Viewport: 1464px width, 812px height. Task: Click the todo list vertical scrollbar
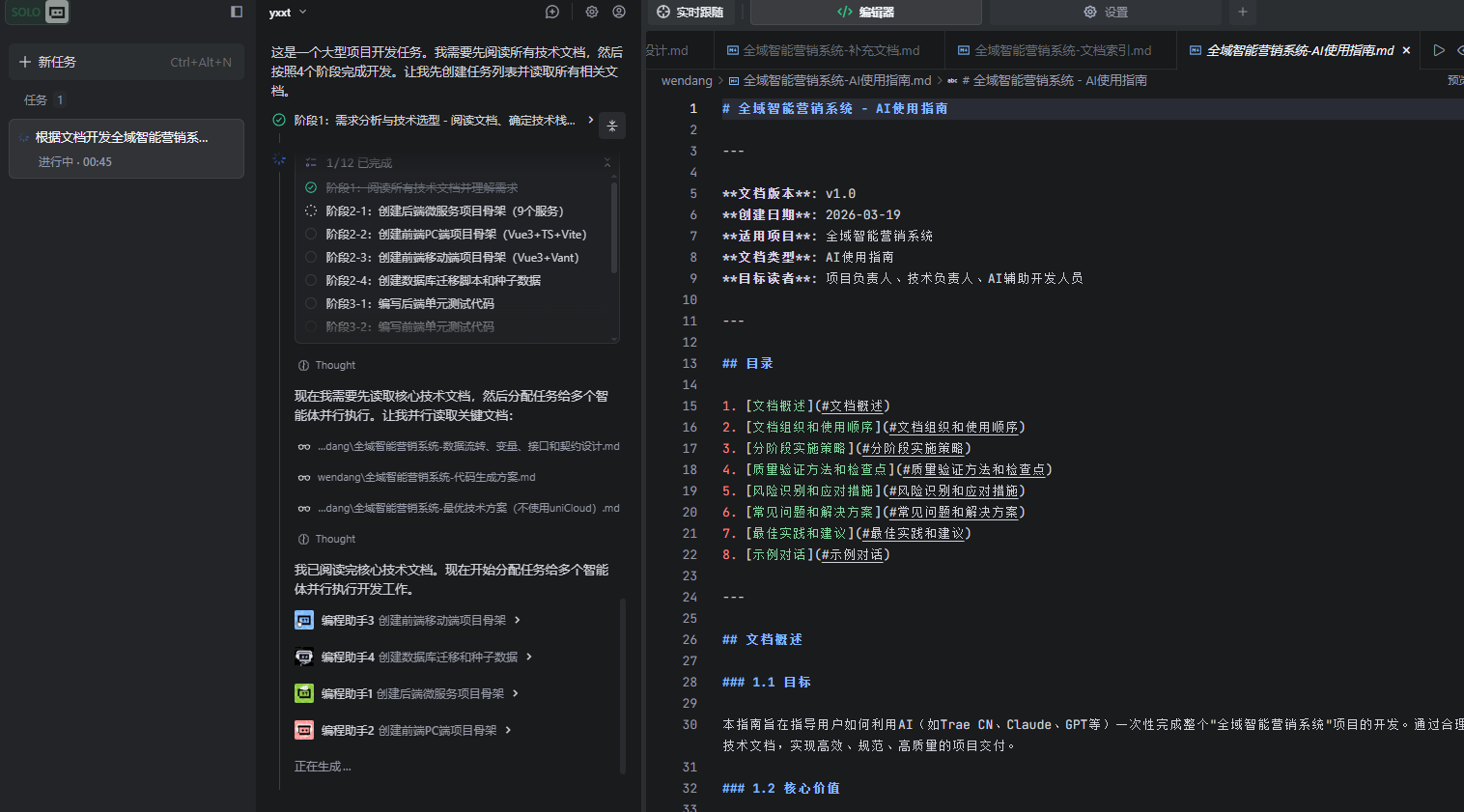click(614, 227)
